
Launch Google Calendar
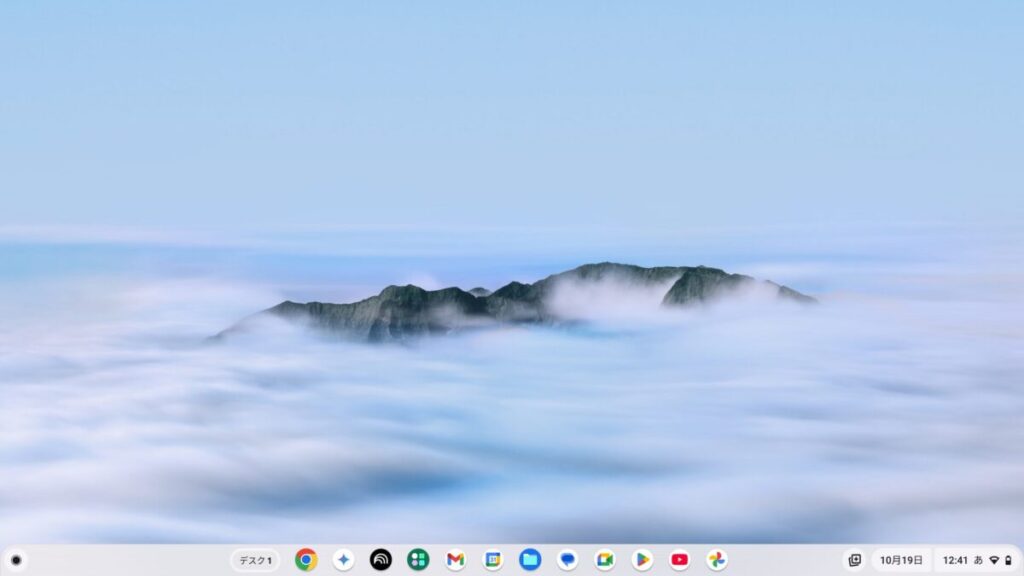pos(493,560)
